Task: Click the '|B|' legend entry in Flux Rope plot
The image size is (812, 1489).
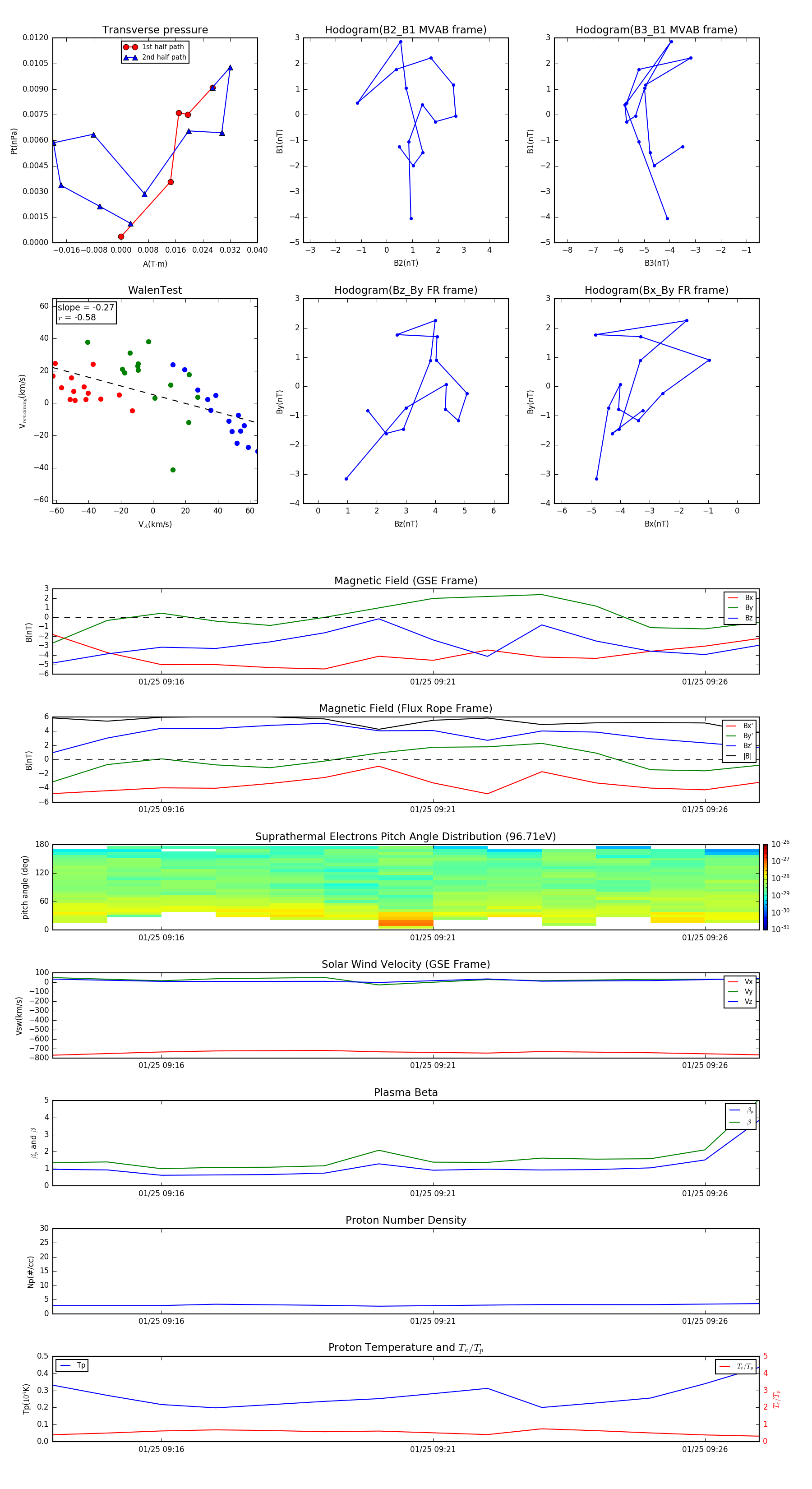Action: [740, 756]
